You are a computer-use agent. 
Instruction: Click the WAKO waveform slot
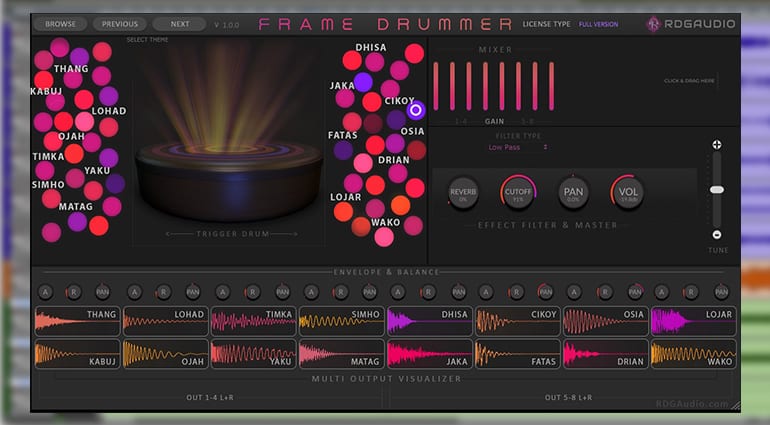(x=693, y=354)
